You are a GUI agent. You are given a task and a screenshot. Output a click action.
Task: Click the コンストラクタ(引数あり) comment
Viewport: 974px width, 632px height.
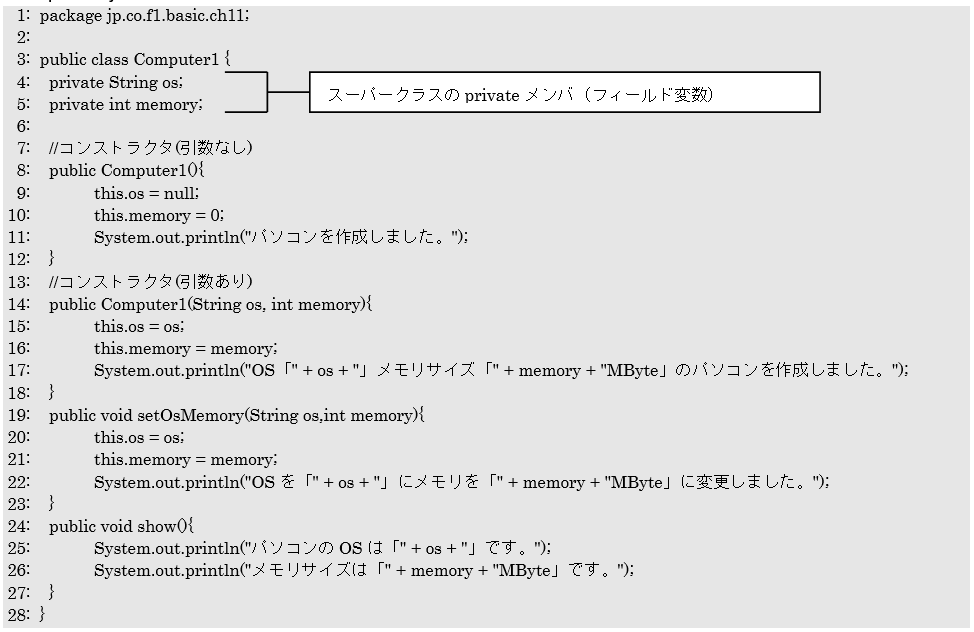point(151,281)
